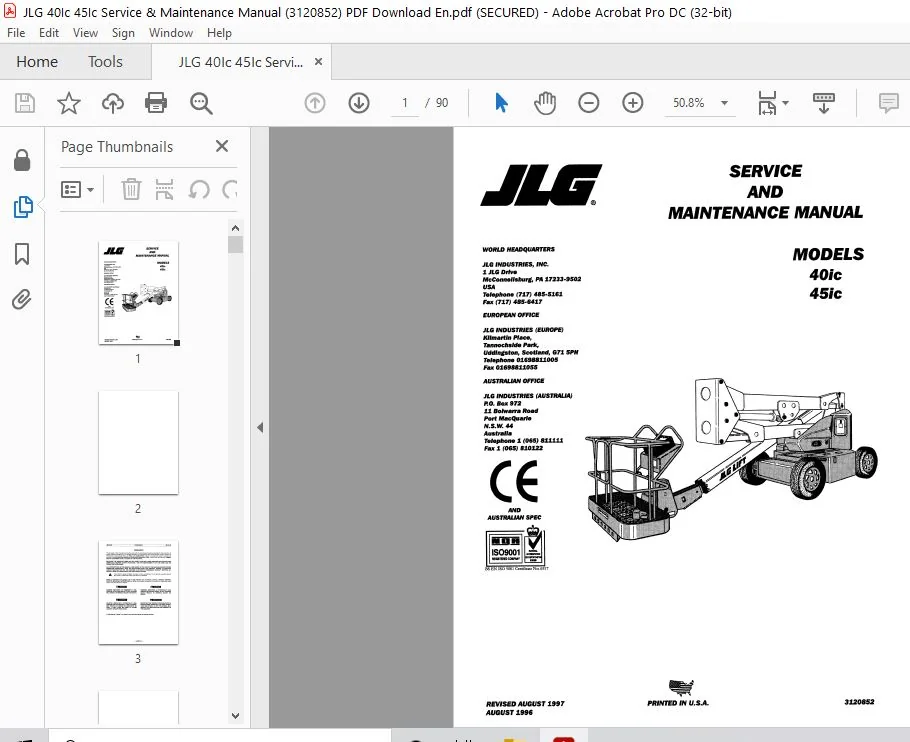Go to next page arrow

point(359,103)
